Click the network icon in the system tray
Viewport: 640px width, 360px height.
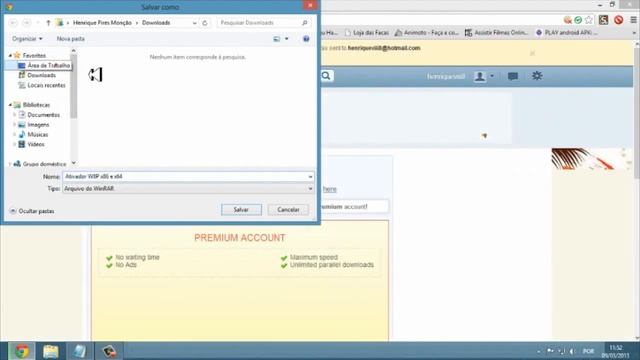point(561,351)
